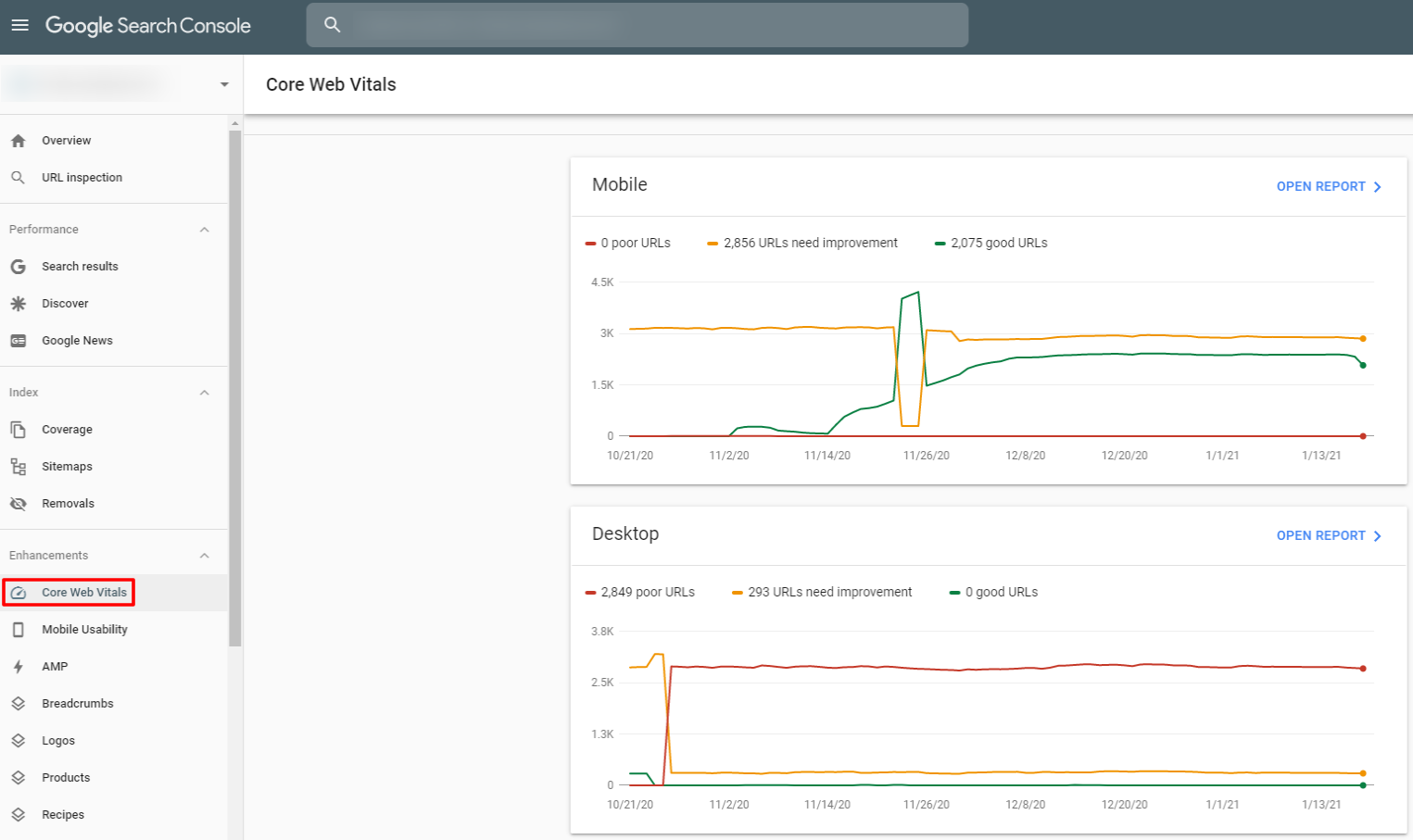Click the arrow icon beside Desktop OPEN REPORT
Screen dimensions: 1413x840
tap(1378, 536)
